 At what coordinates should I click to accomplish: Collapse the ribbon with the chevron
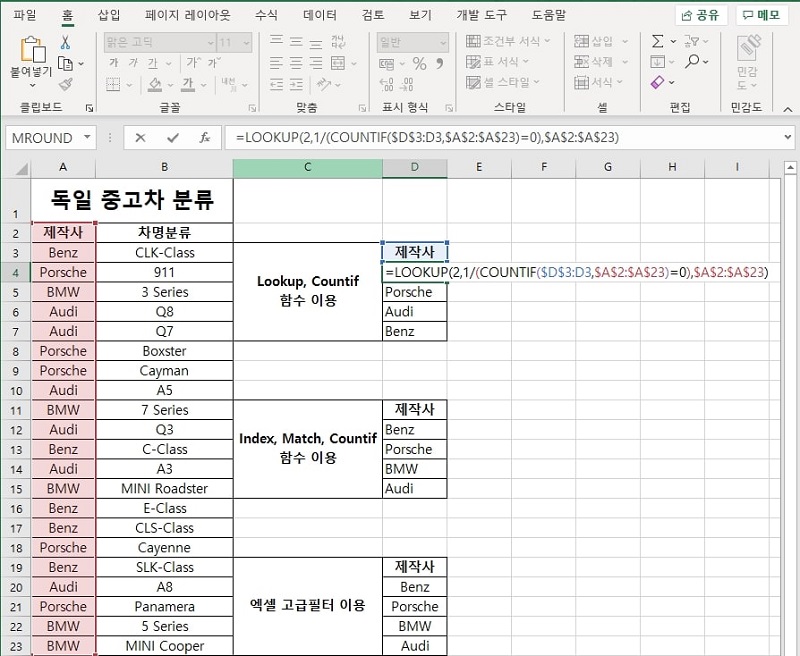pyautogui.click(x=787, y=109)
